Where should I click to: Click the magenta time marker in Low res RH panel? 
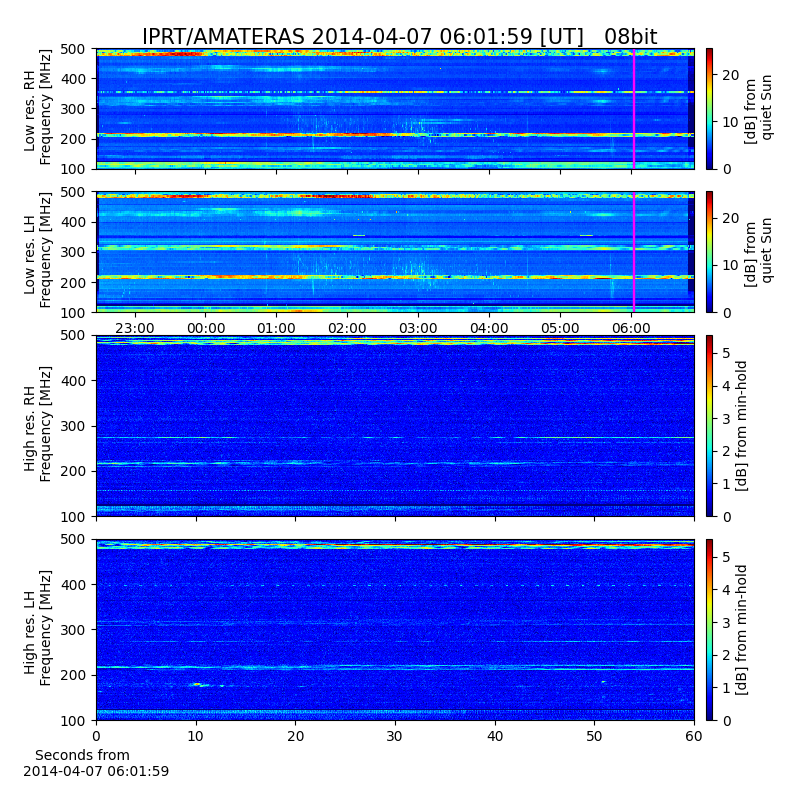point(634,108)
